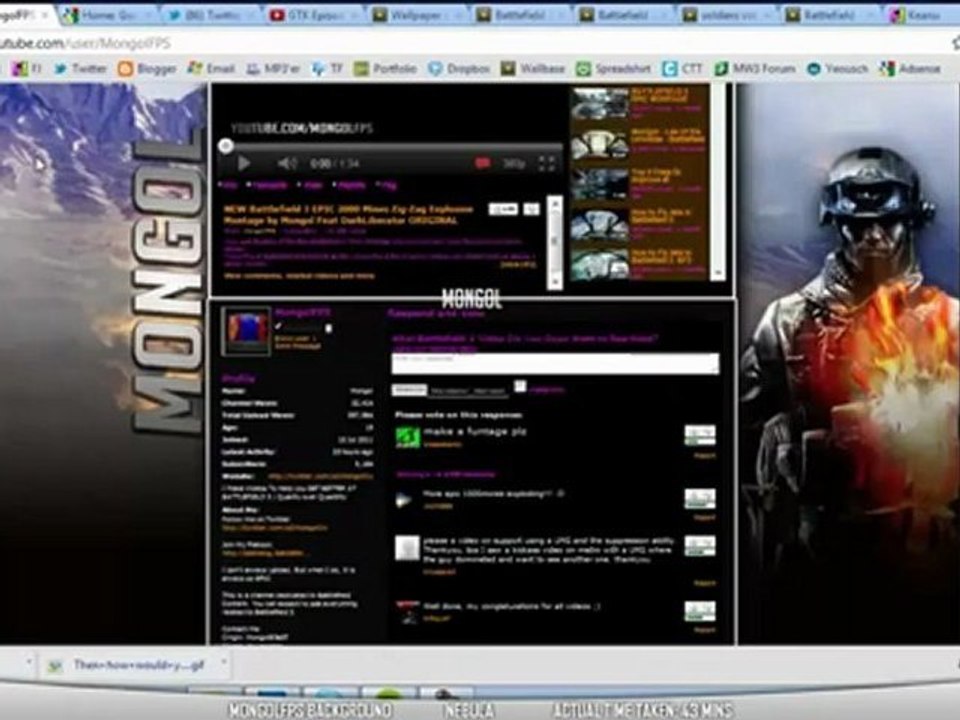
Task: Open the TF bookmark
Action: (328, 69)
